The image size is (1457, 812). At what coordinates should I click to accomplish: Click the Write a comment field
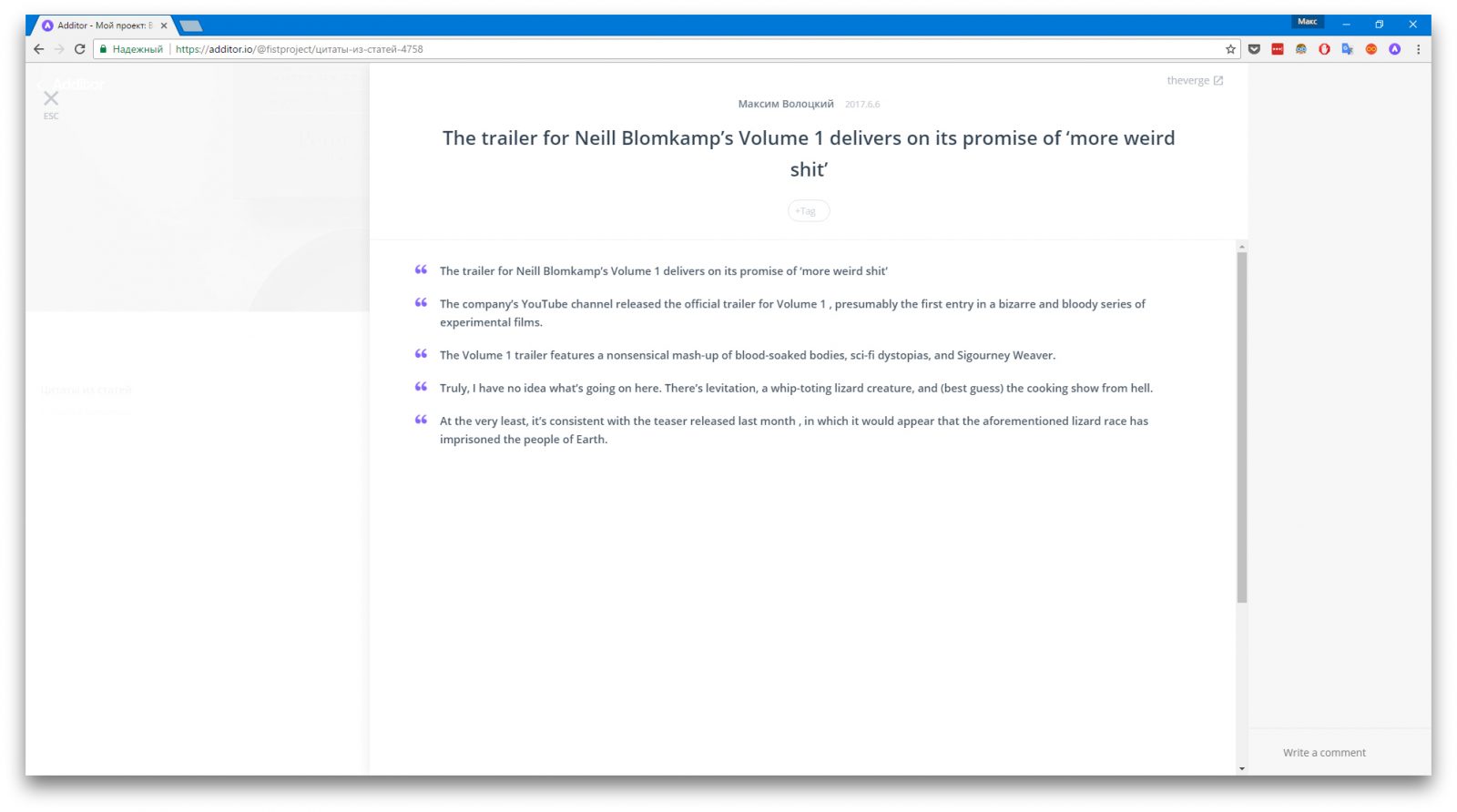(x=1324, y=753)
